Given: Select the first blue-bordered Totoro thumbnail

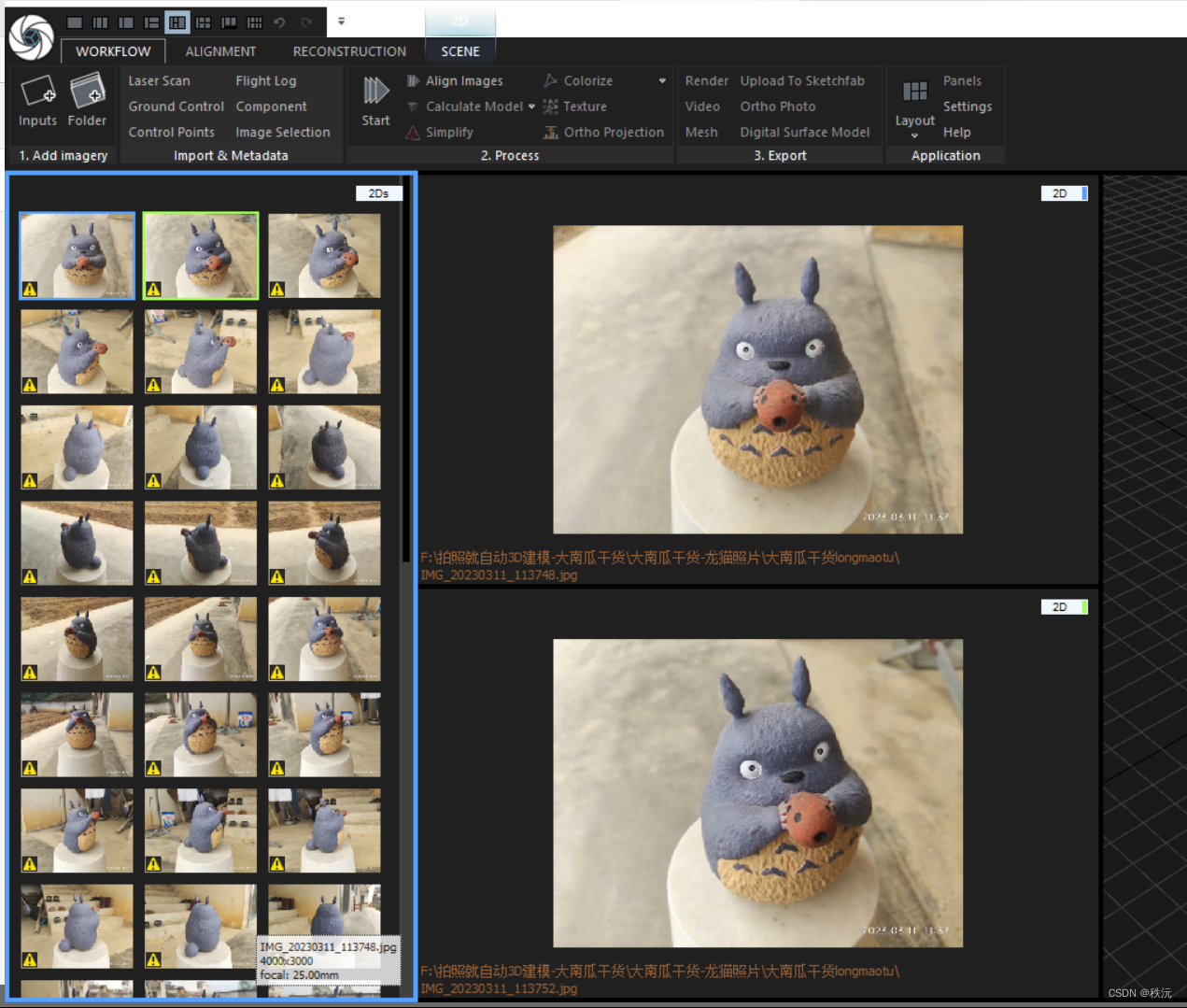Looking at the screenshot, I should tap(78, 256).
